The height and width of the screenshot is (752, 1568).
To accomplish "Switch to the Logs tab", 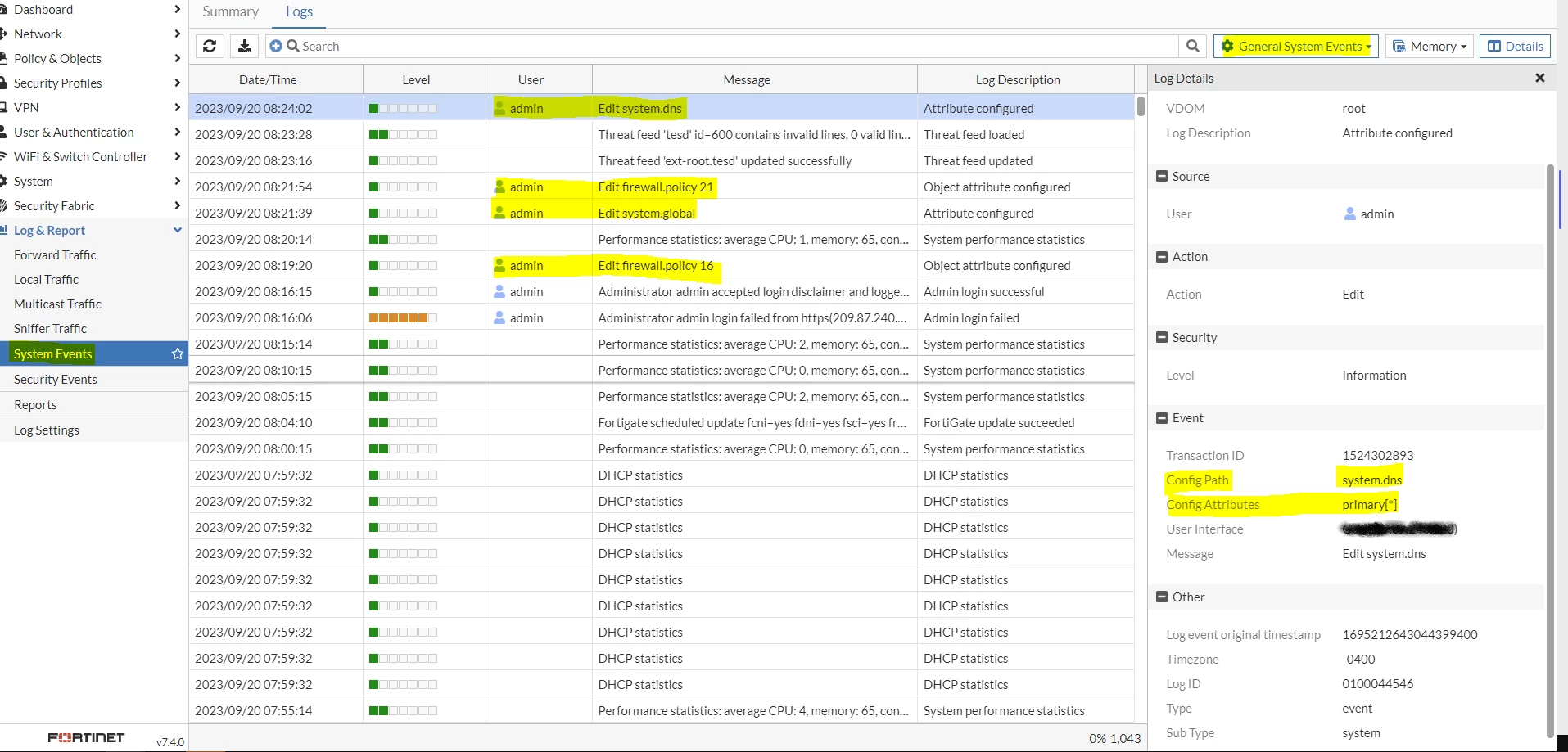I will coord(299,11).
